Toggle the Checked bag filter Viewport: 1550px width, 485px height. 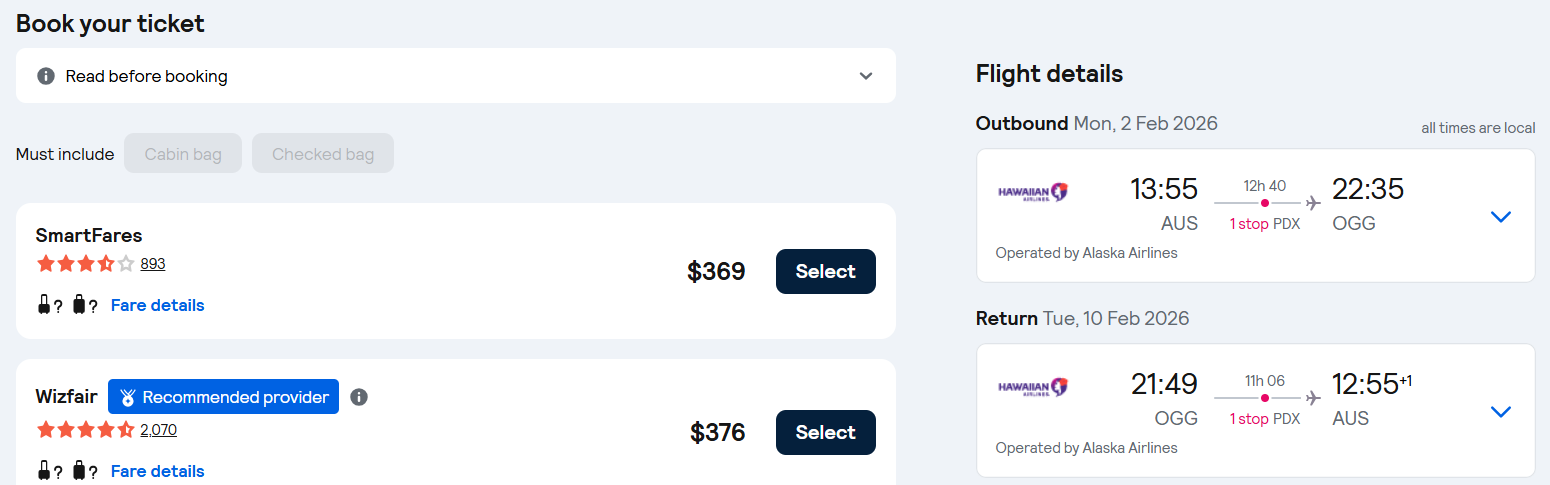click(323, 154)
